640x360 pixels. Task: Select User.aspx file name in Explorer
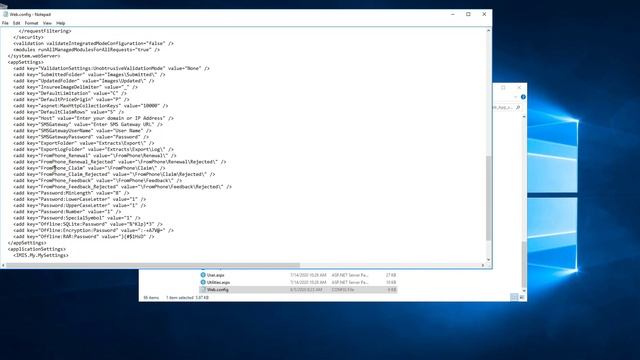coord(216,275)
